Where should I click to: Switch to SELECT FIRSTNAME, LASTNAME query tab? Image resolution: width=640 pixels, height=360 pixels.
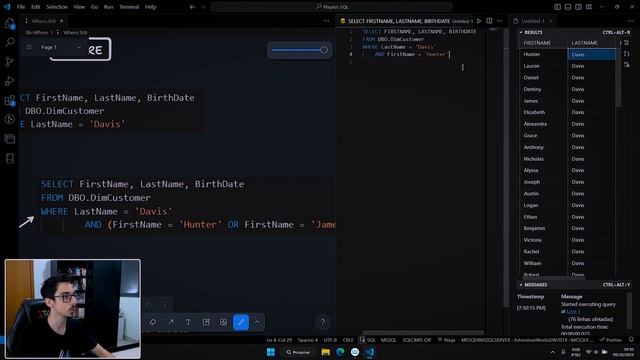(406, 21)
